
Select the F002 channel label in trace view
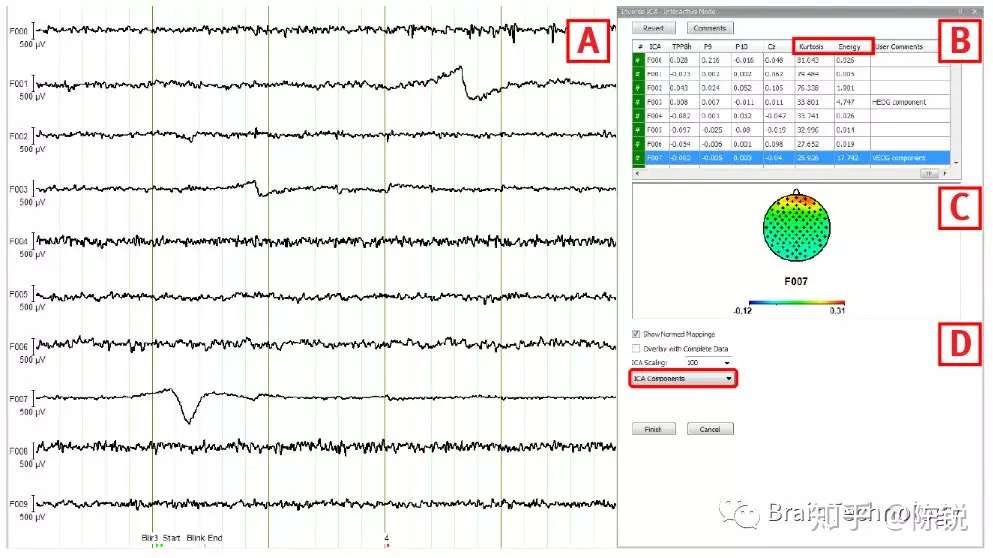click(18, 136)
